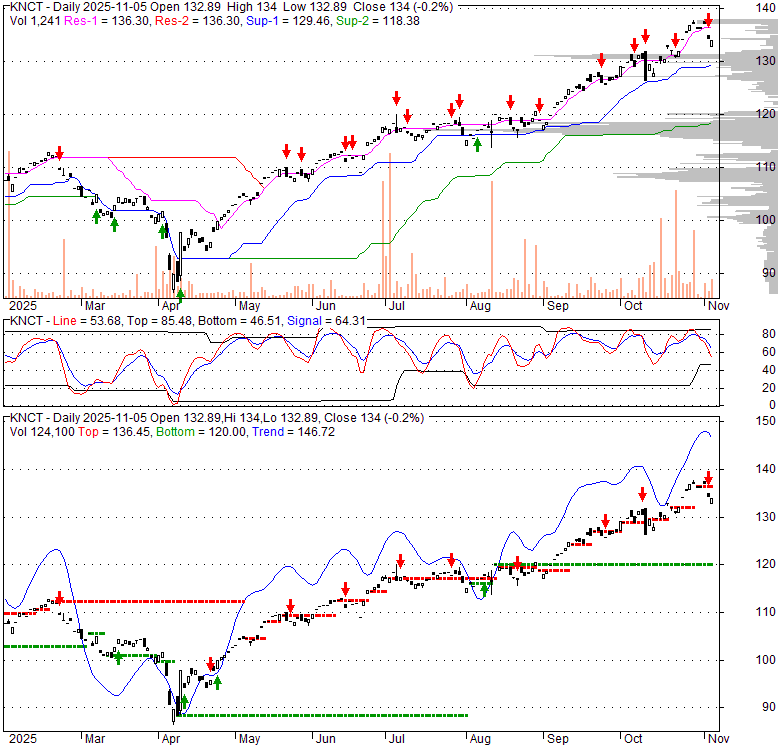Click the red arrow near November on bottom chart
Screen dimensions: 780x745
[708, 478]
